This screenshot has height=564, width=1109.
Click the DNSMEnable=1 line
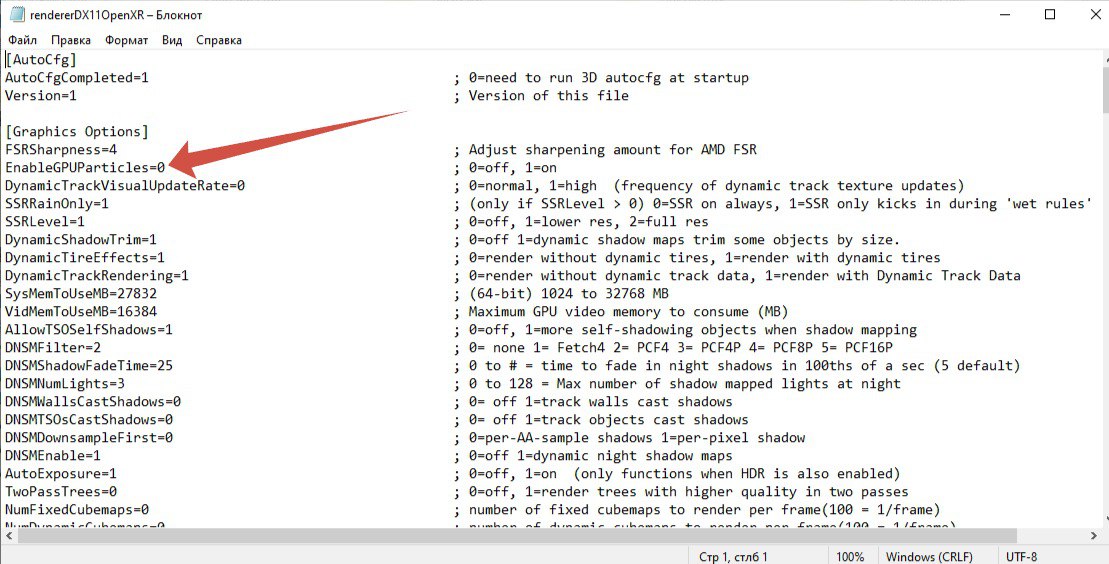[53, 456]
